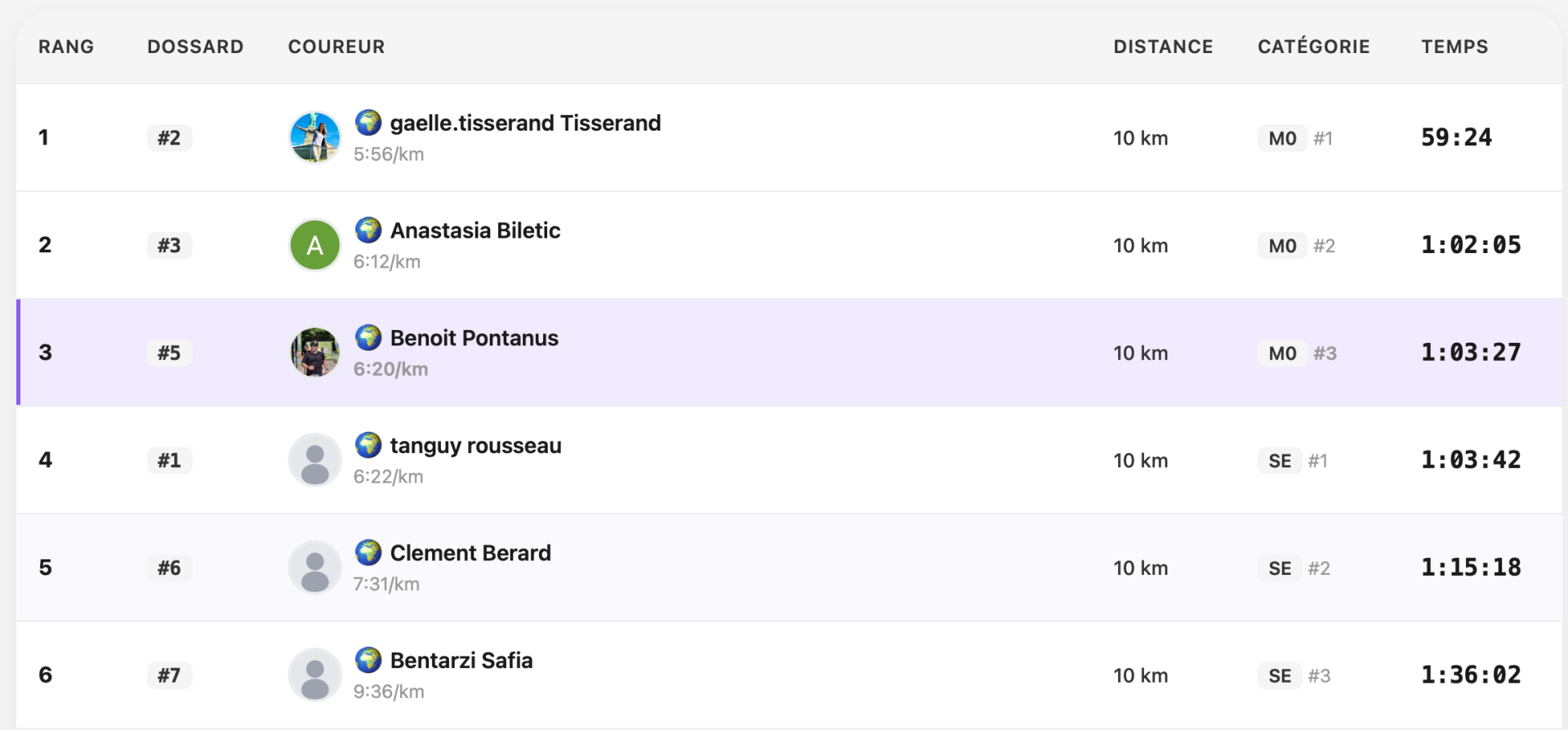The image size is (1568, 730).
Task: Open gaelle.tisserand's profile photo
Action: click(315, 137)
